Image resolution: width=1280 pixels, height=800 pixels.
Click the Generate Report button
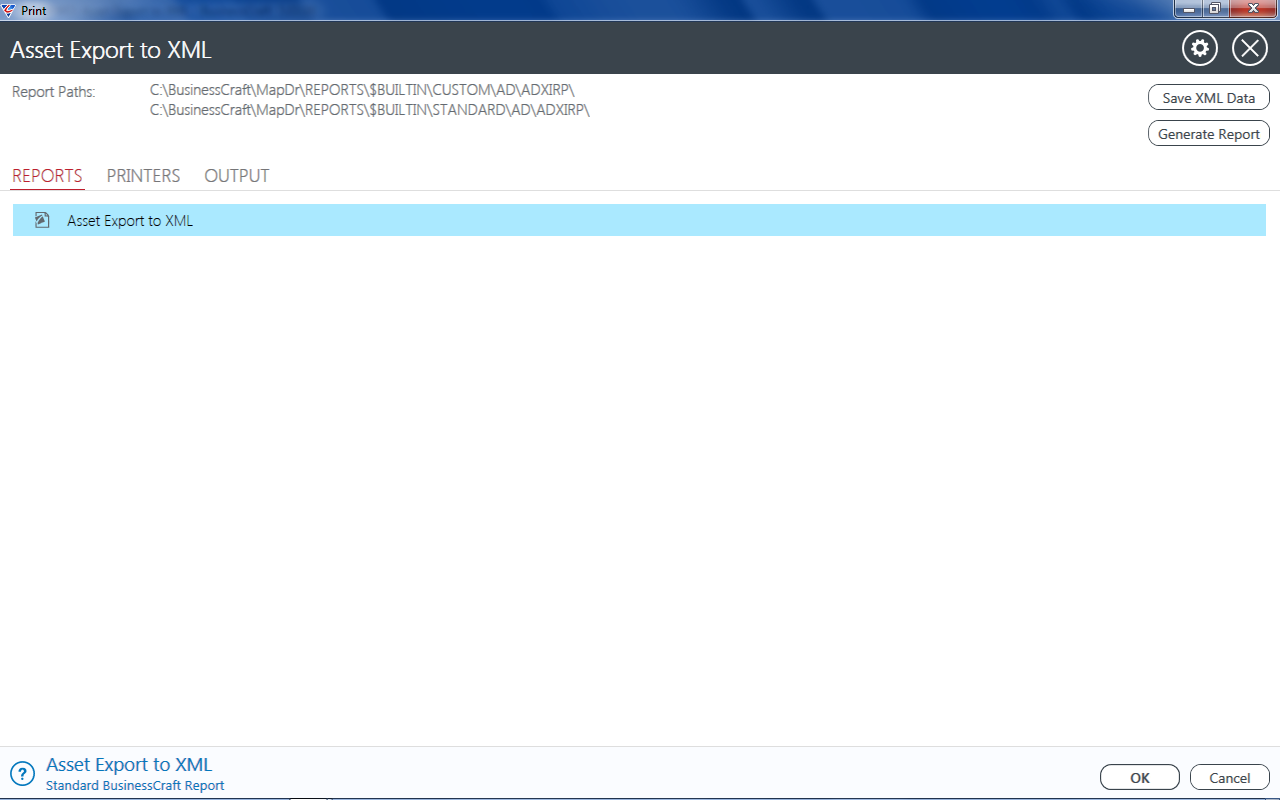pos(1209,134)
